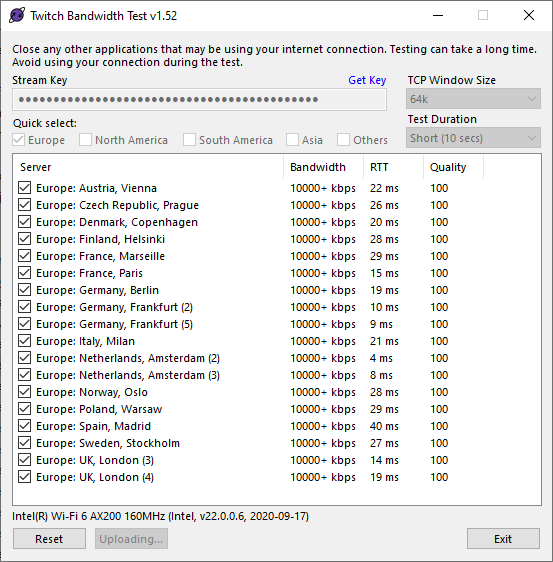Select the 9 ms RTT value
The height and width of the screenshot is (562, 553).
[x=381, y=324]
